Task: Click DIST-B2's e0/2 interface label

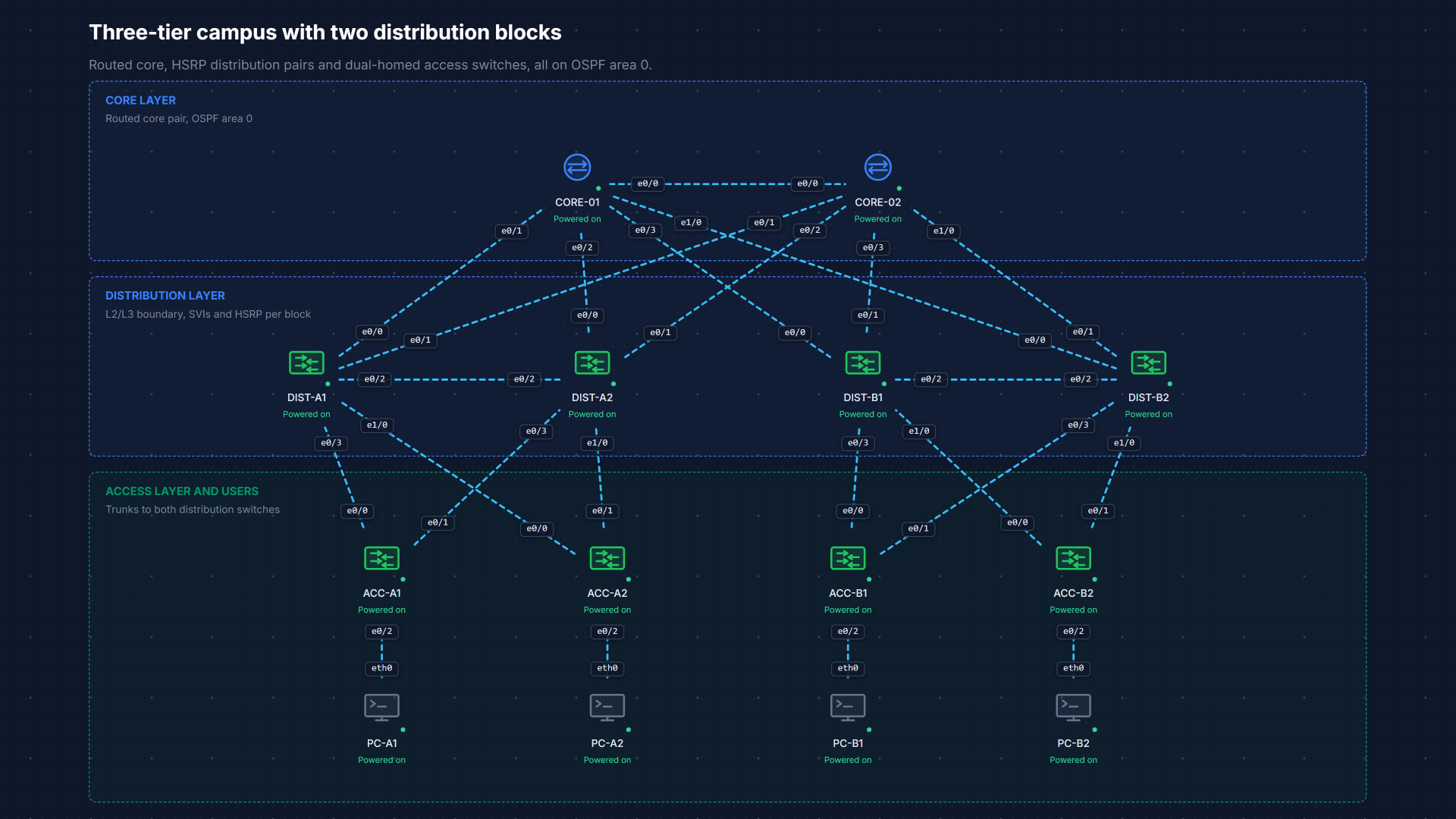Action: tap(1081, 379)
